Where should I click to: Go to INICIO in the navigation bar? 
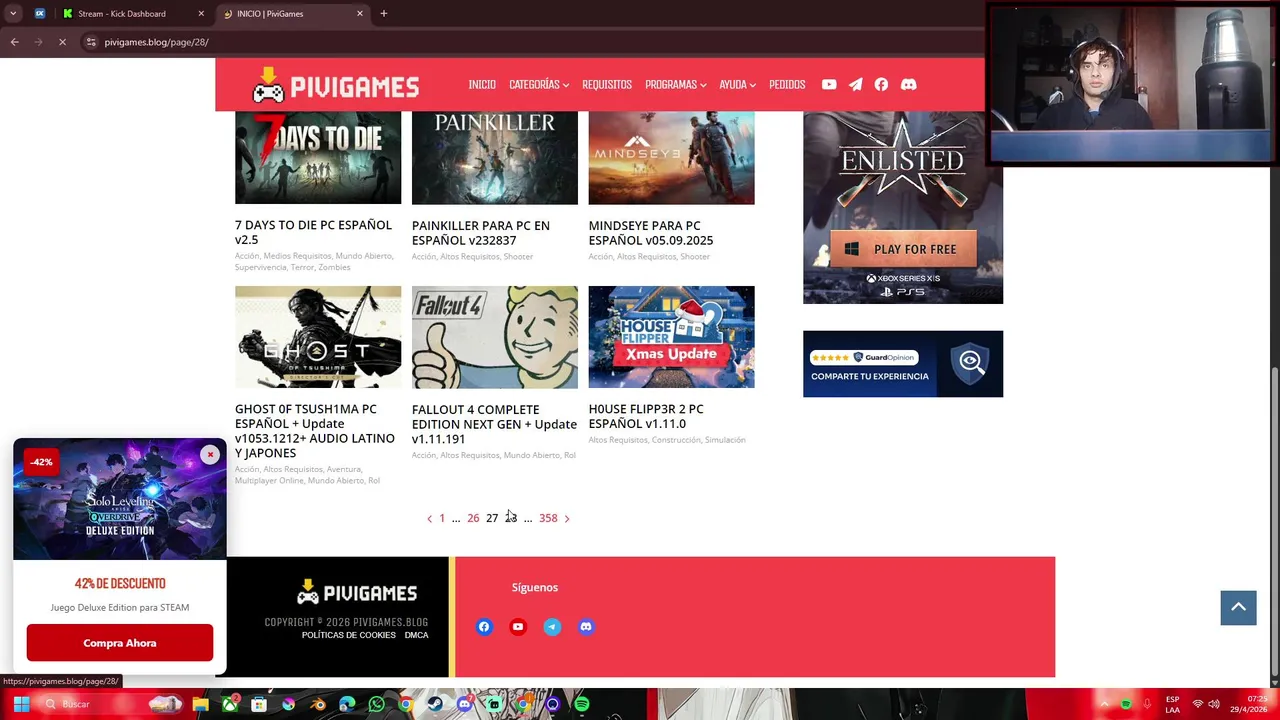[482, 85]
